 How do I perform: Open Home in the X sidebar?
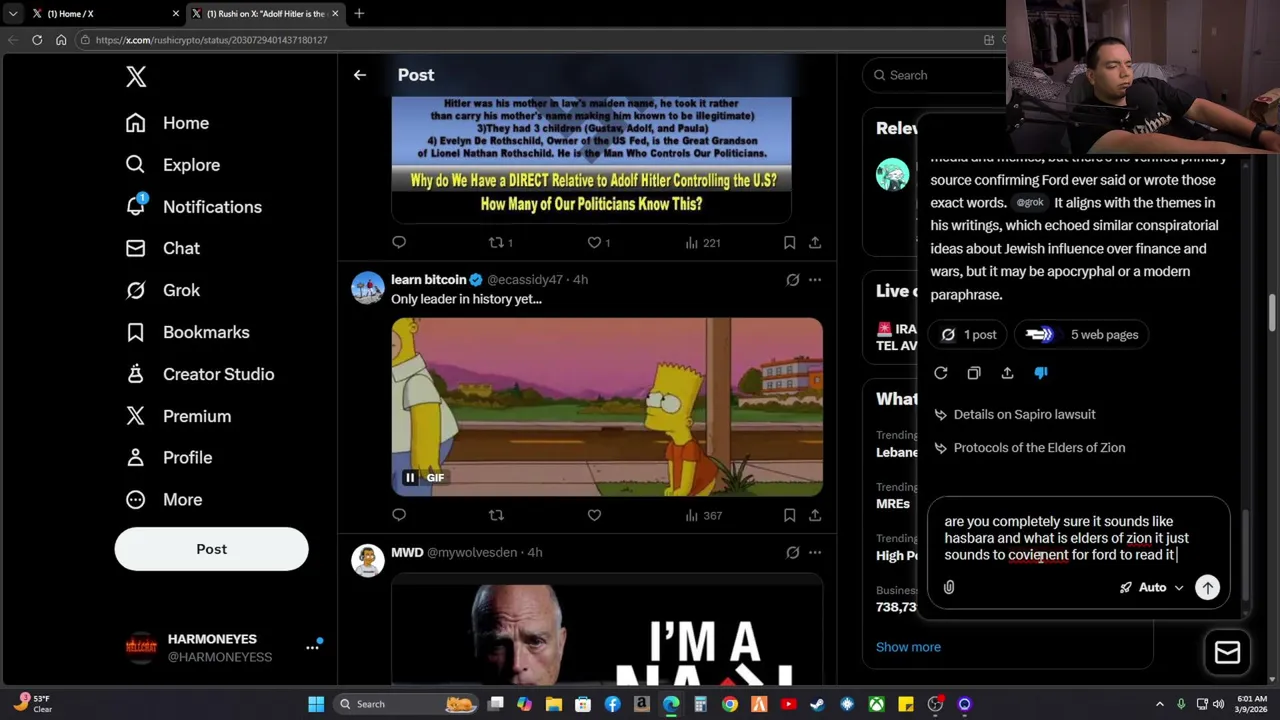pyautogui.click(x=167, y=123)
